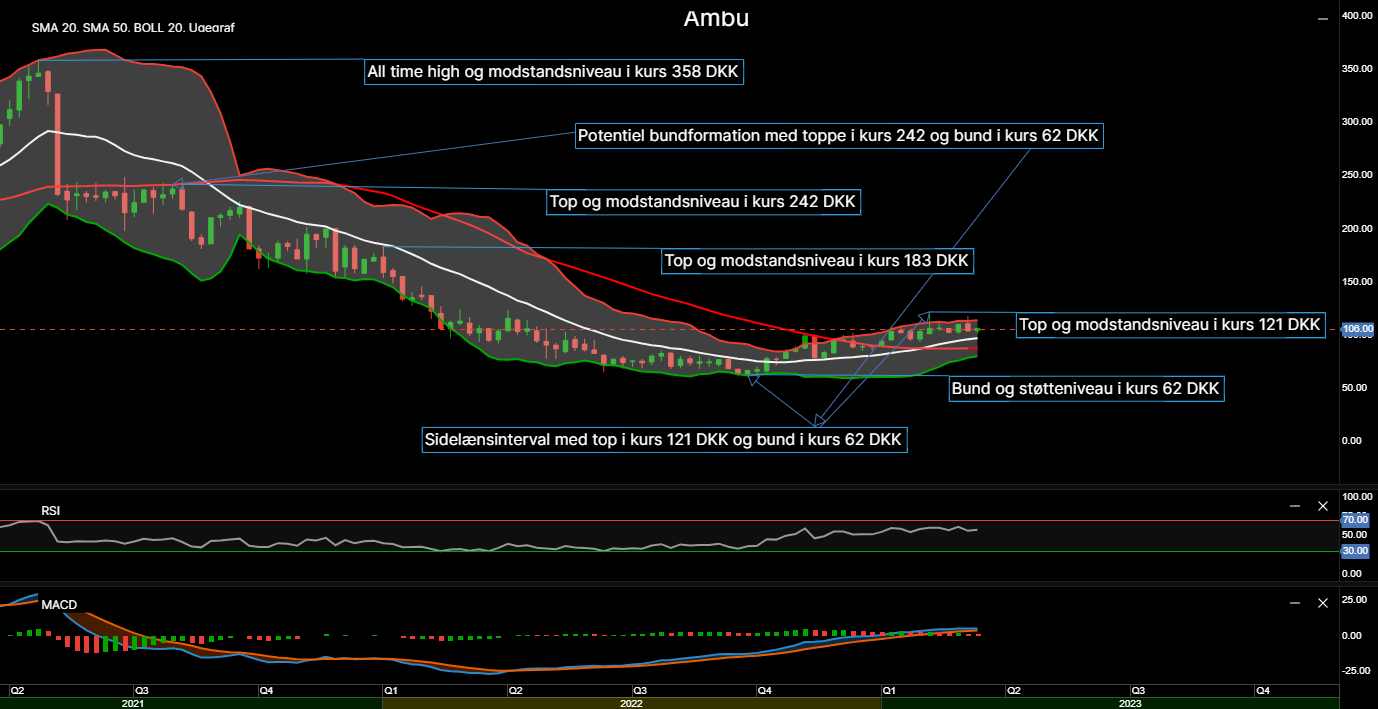The height and width of the screenshot is (709, 1378).
Task: Select the 'Top og modstandsniveau i kurs 183 DKK' label
Action: click(x=817, y=261)
